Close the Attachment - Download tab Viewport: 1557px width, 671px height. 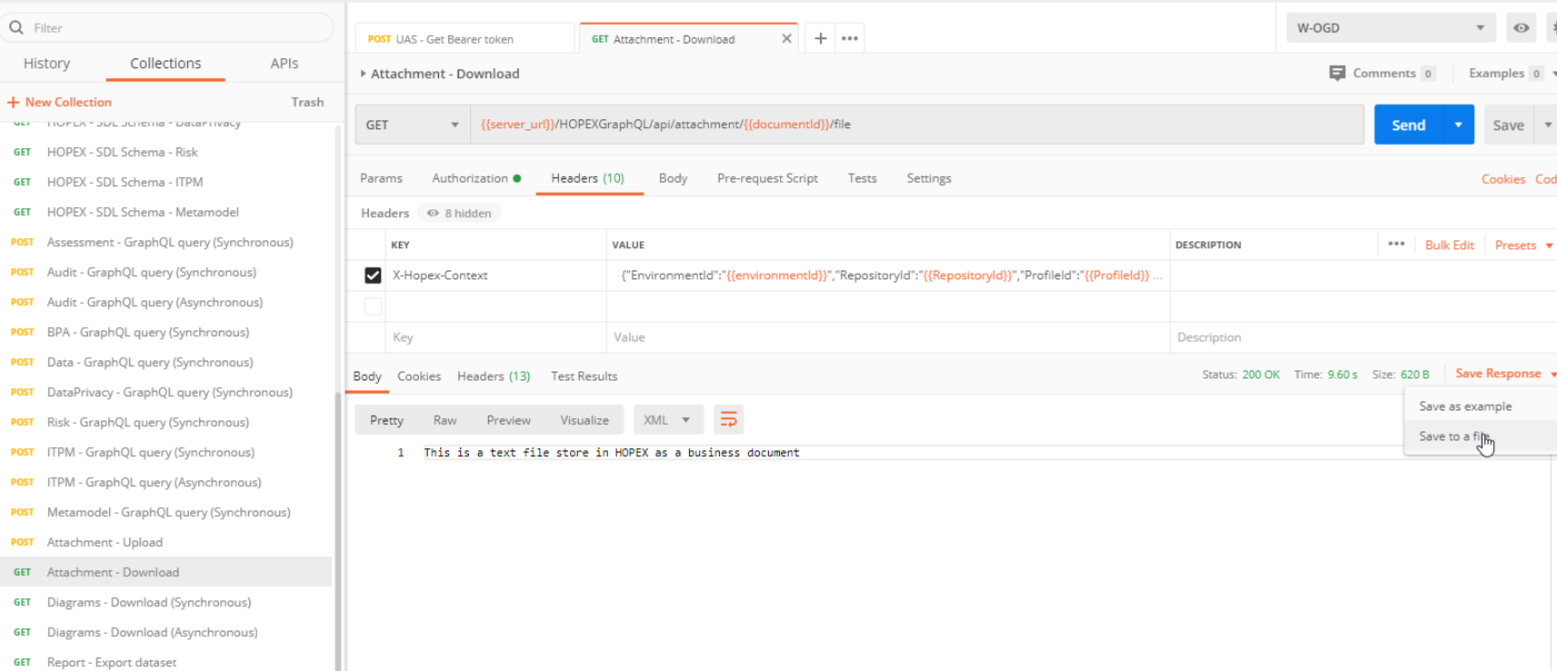pyautogui.click(x=786, y=39)
